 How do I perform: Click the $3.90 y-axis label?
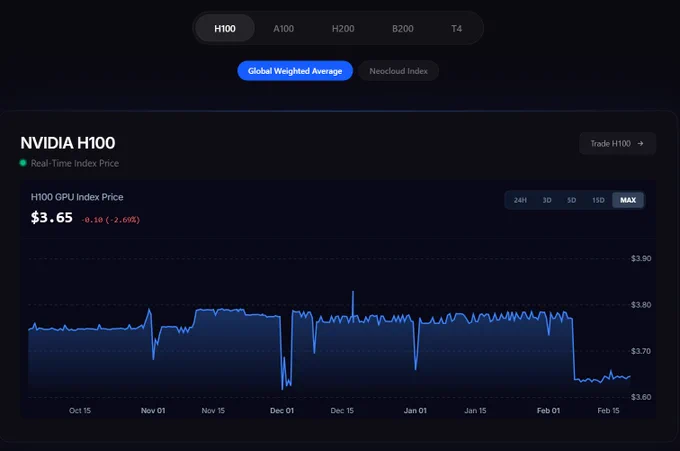[641, 258]
